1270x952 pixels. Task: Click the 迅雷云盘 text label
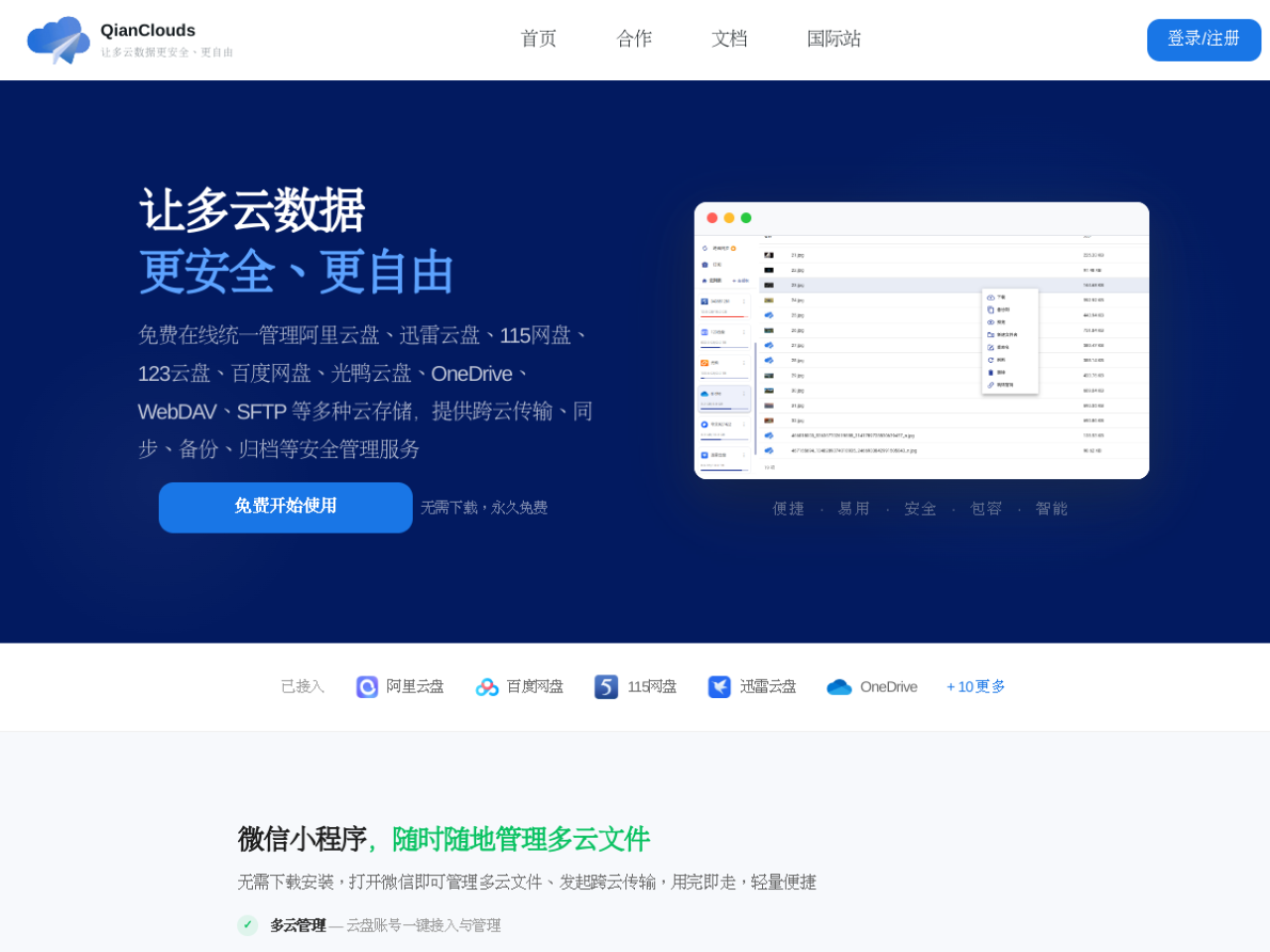768,686
